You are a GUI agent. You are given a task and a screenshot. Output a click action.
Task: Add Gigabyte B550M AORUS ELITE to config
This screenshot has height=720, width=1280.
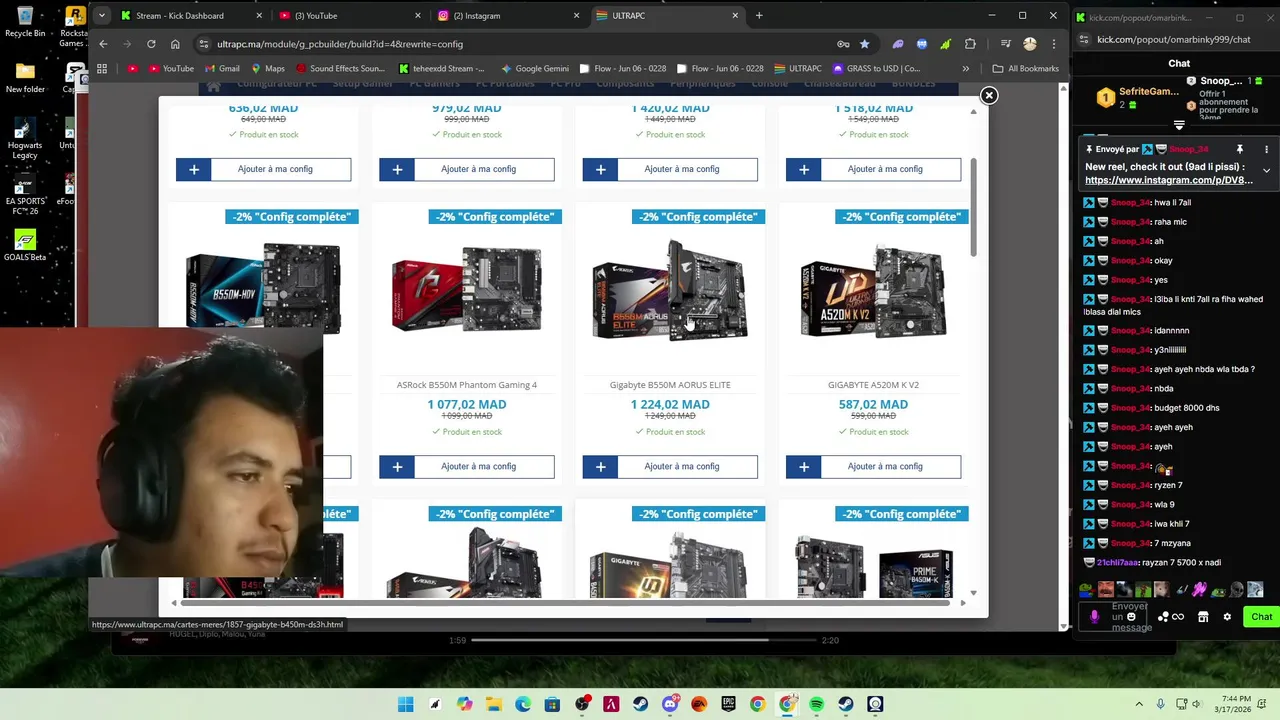pos(670,466)
